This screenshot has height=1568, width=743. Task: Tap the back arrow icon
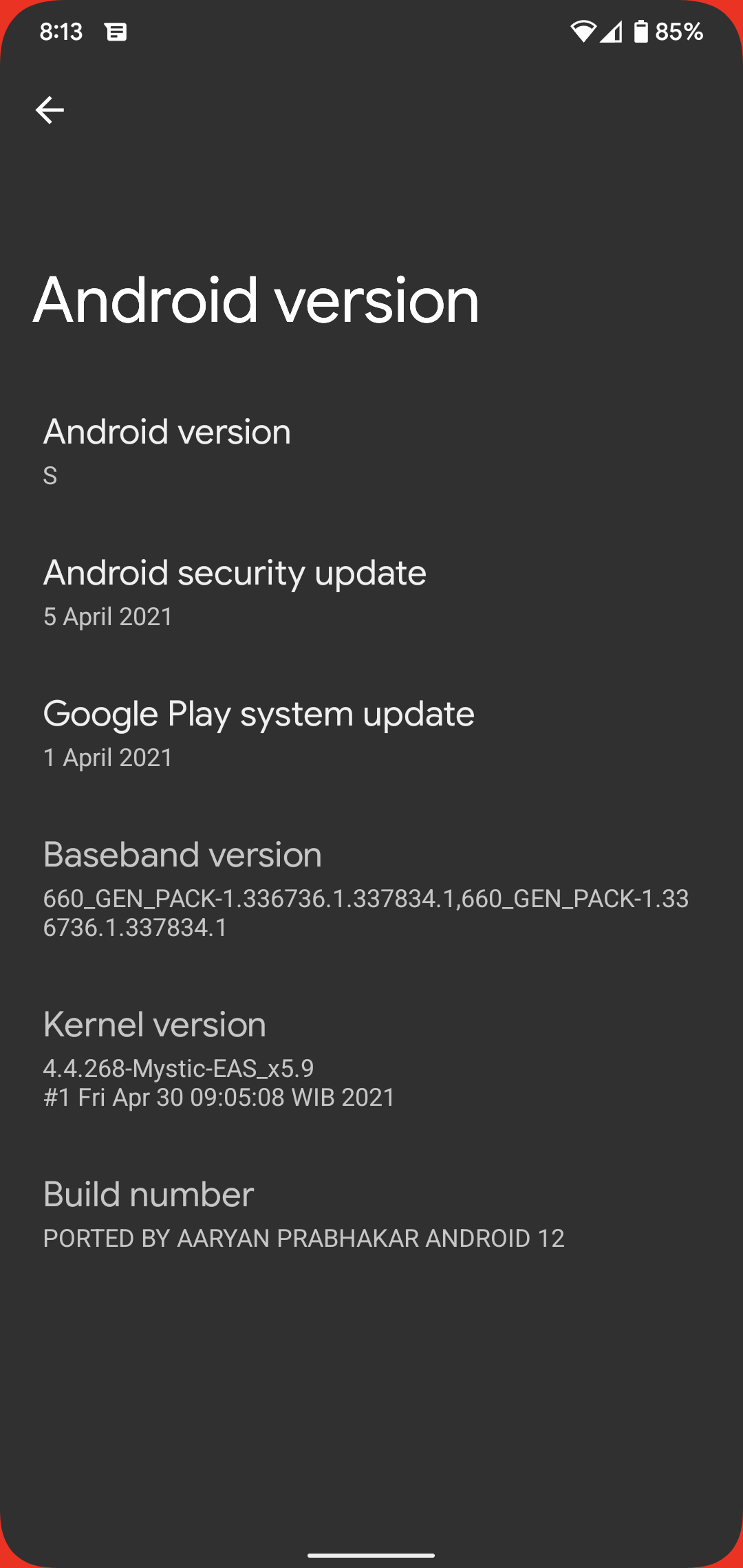tap(50, 110)
